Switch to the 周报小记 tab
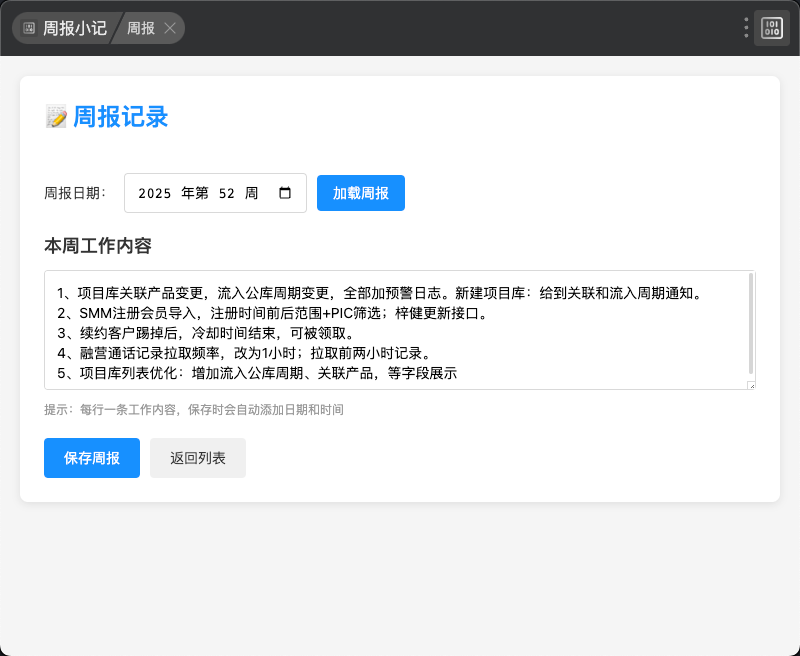Image resolution: width=800 pixels, height=656 pixels. (x=74, y=28)
